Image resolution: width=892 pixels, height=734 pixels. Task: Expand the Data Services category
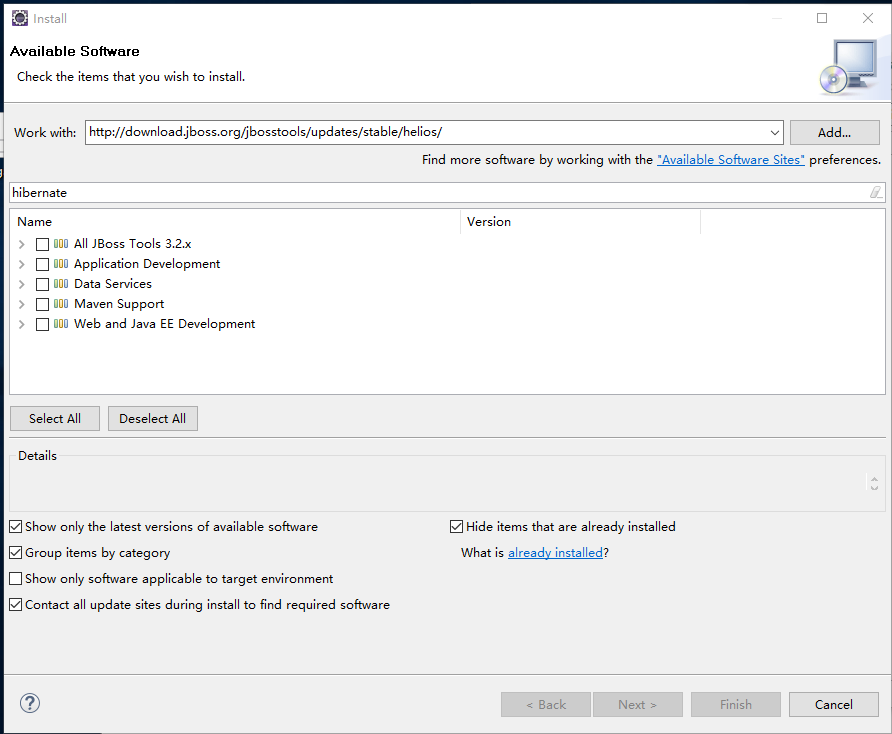click(x=22, y=284)
